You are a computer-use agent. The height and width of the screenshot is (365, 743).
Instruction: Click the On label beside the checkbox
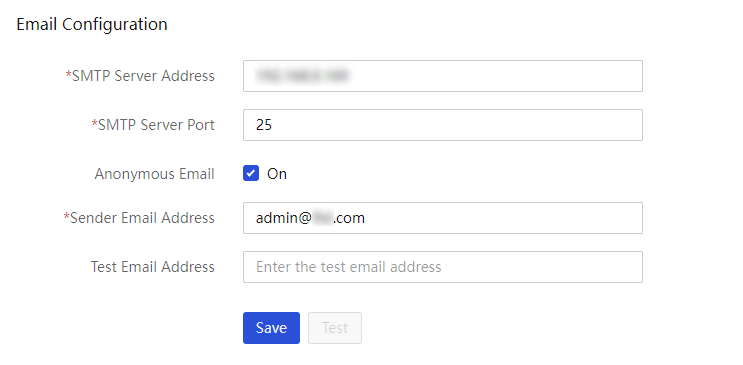pyautogui.click(x=277, y=174)
